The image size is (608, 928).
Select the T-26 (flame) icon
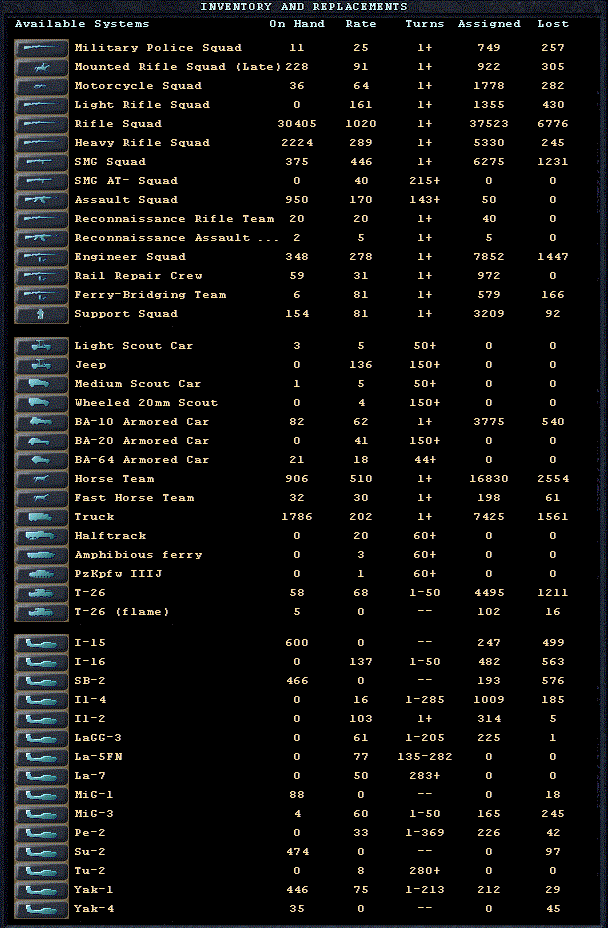(x=41, y=612)
